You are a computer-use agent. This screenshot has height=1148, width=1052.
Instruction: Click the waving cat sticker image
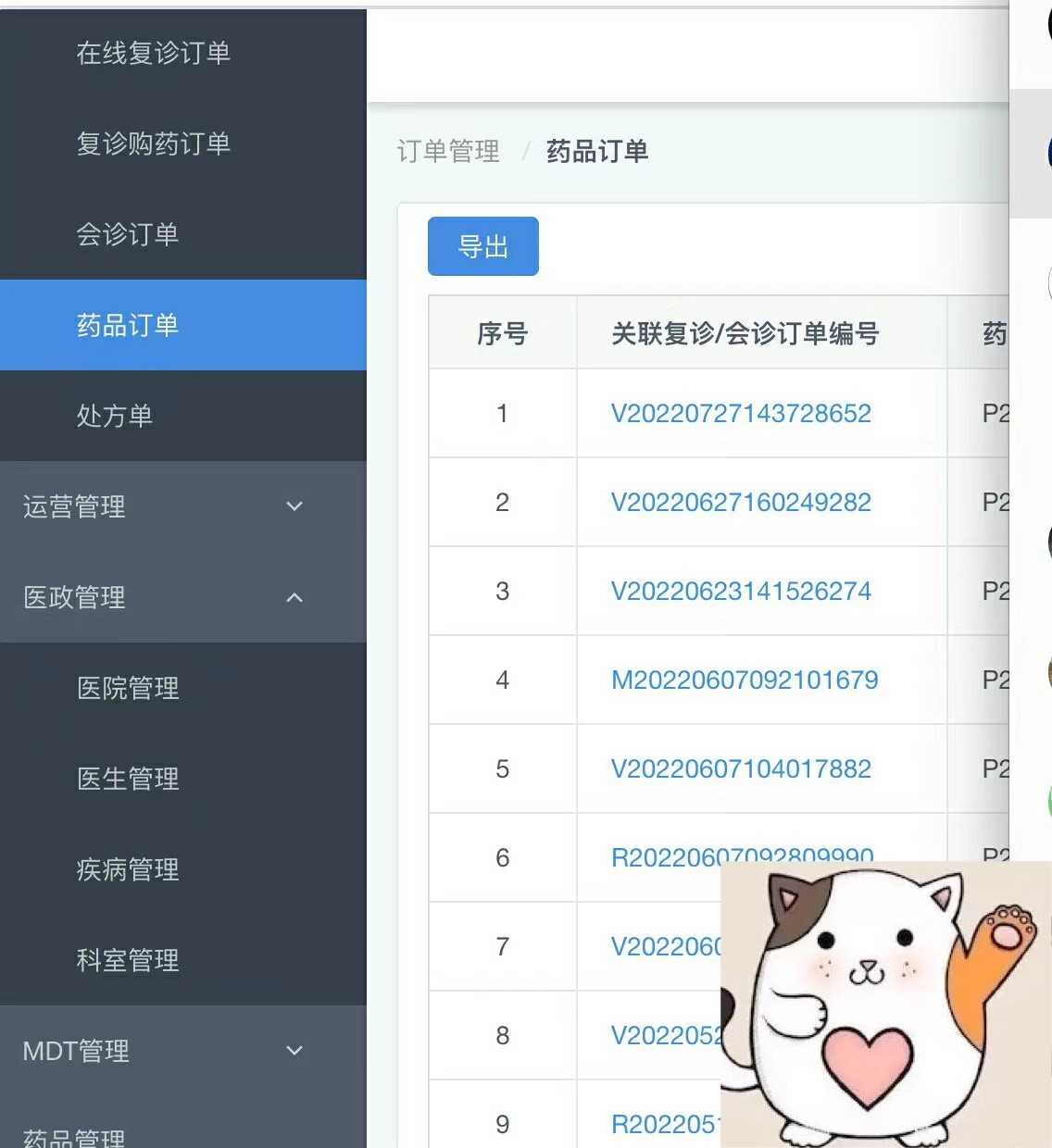886,1004
